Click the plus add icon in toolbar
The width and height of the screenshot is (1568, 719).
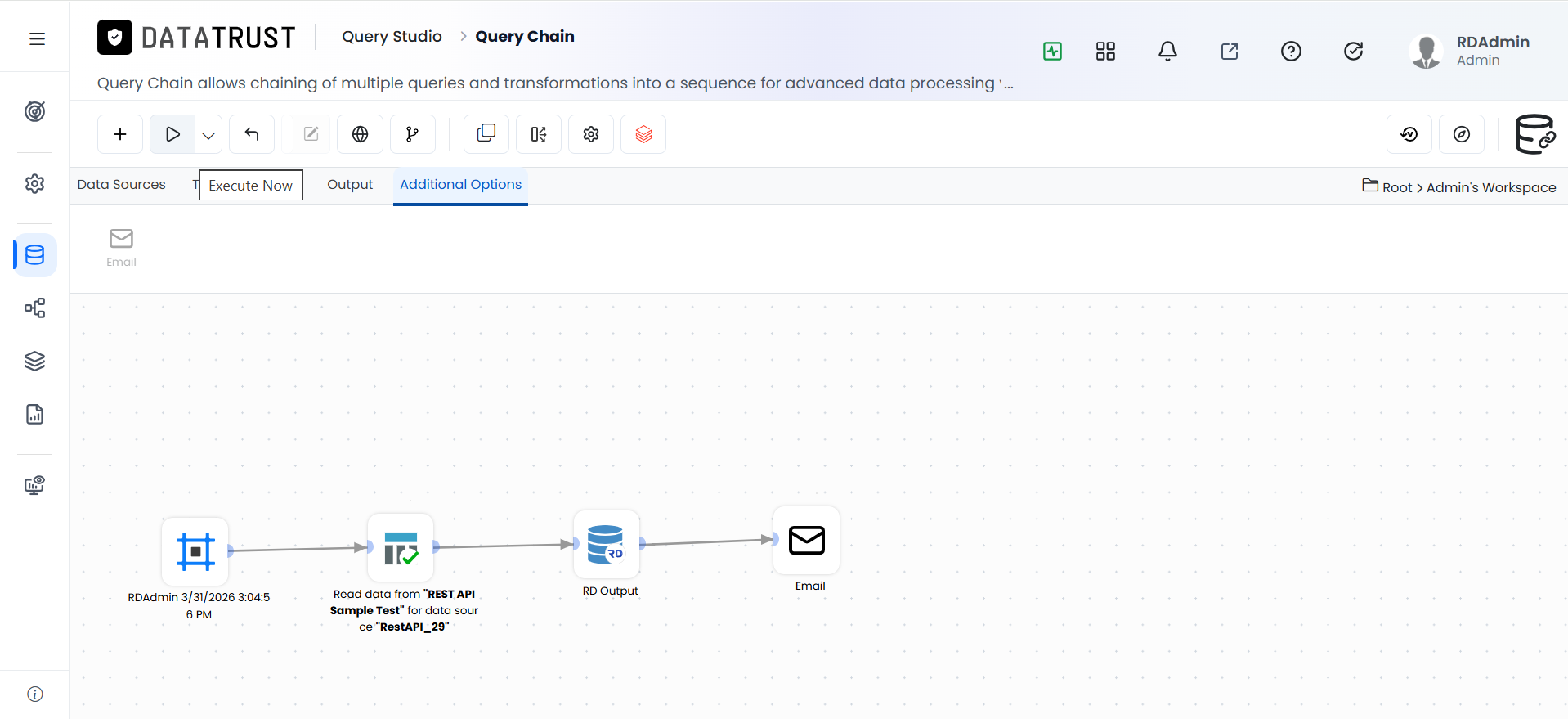120,134
